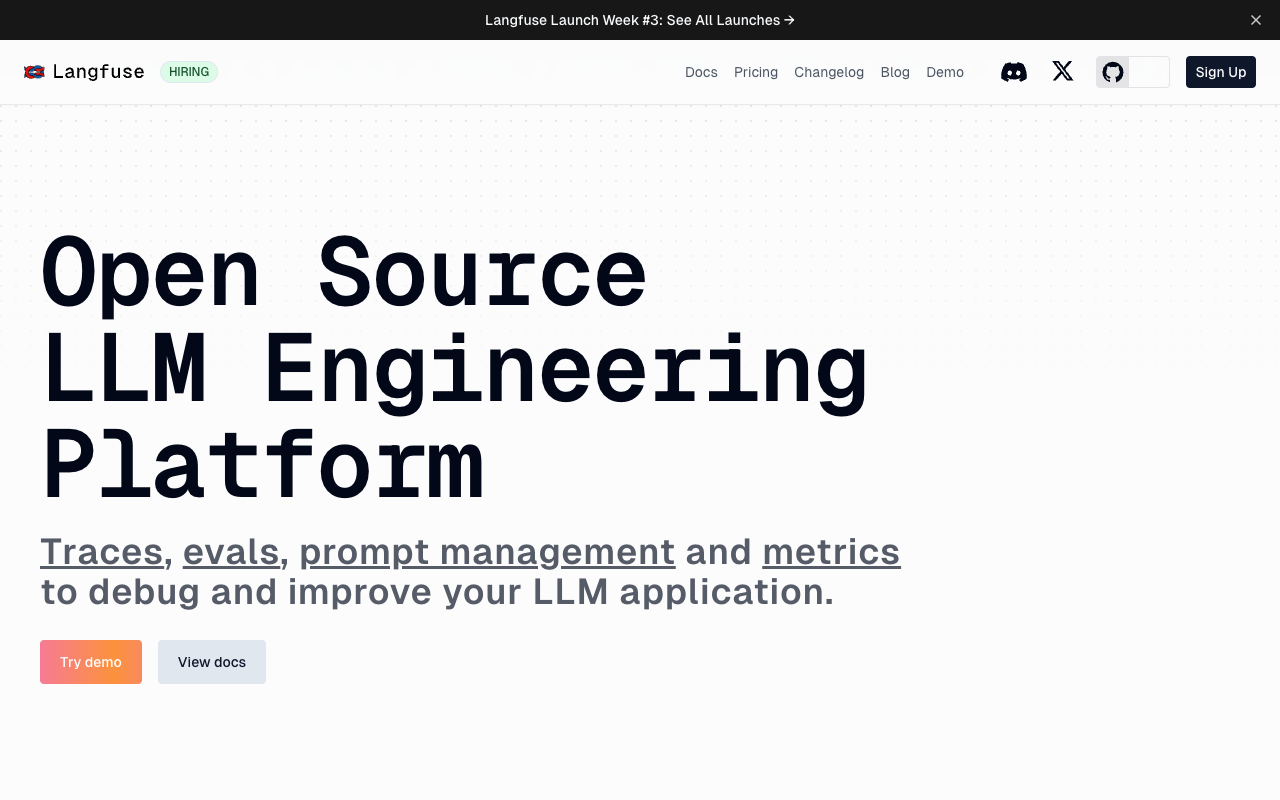Click the View docs button
Viewport: 1280px width, 800px height.
[x=212, y=662]
